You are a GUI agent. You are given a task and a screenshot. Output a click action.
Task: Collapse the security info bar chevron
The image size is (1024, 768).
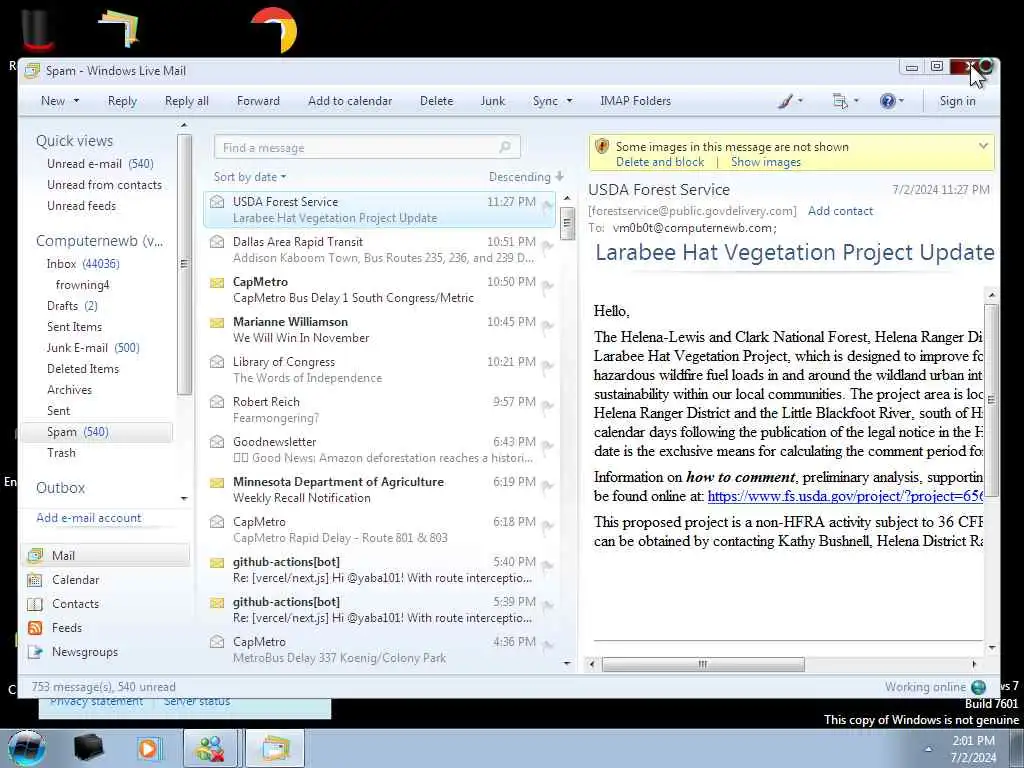pos(983,146)
